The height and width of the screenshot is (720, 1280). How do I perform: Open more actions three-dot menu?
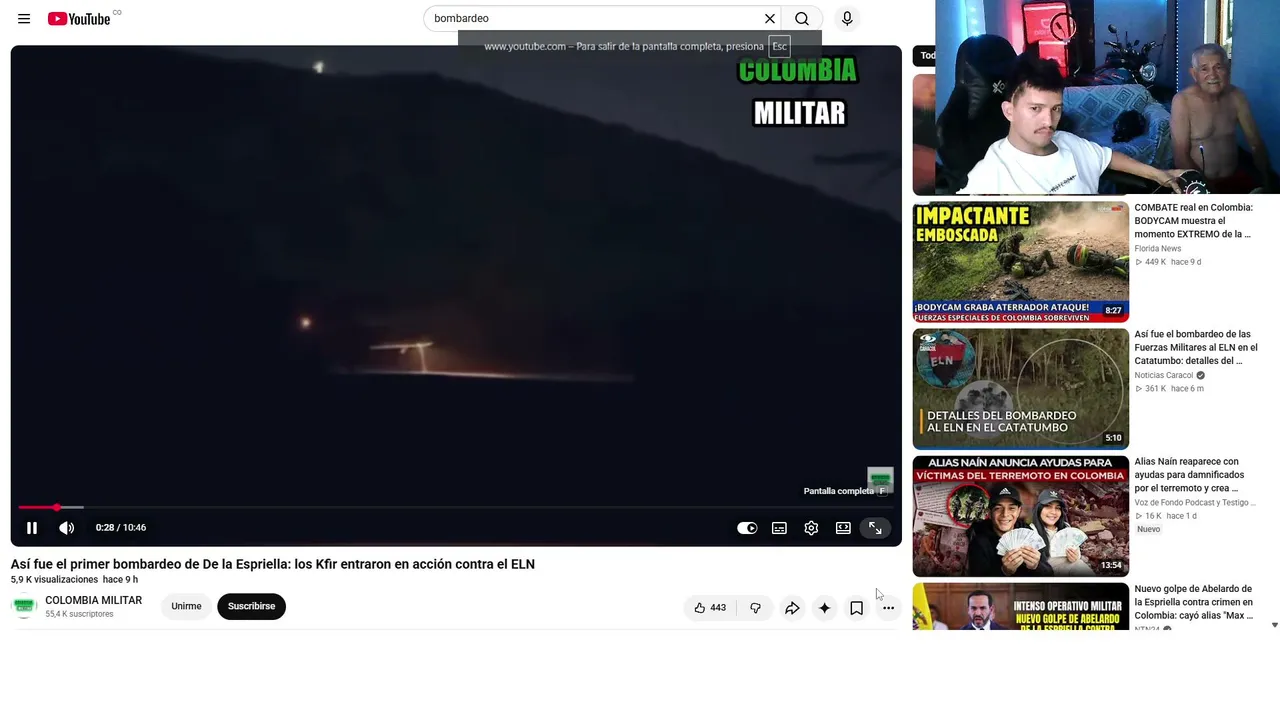pos(888,607)
